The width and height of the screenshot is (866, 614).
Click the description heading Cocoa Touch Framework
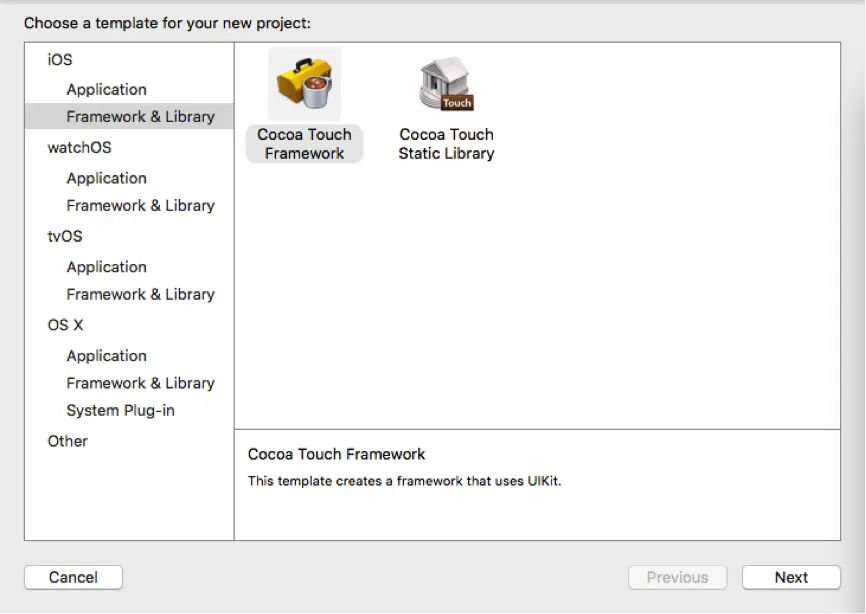click(336, 454)
